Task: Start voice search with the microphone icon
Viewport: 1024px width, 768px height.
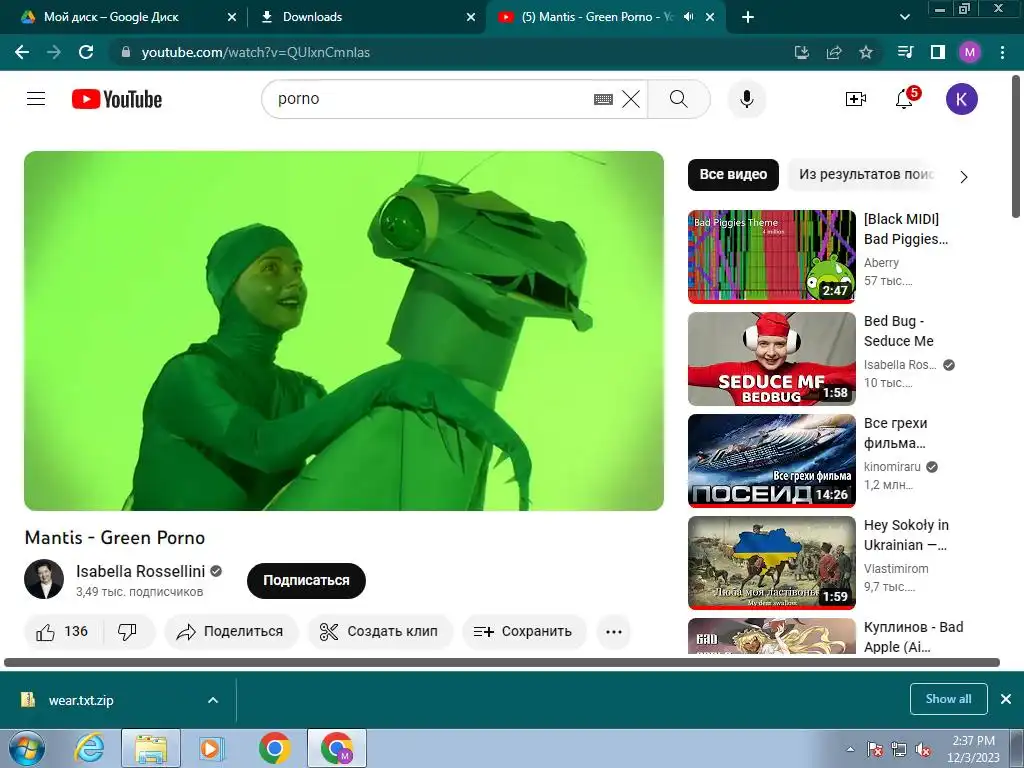Action: click(x=746, y=99)
